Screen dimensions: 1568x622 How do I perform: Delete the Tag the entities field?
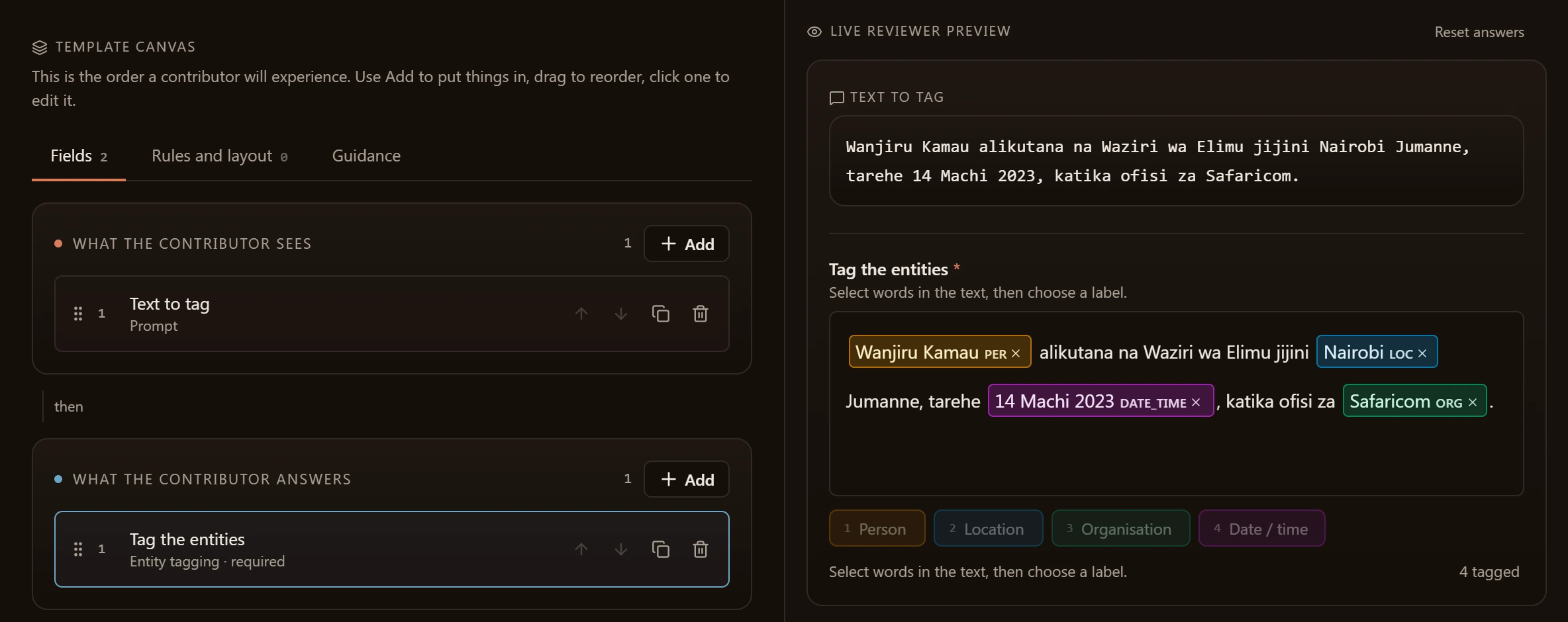point(701,549)
